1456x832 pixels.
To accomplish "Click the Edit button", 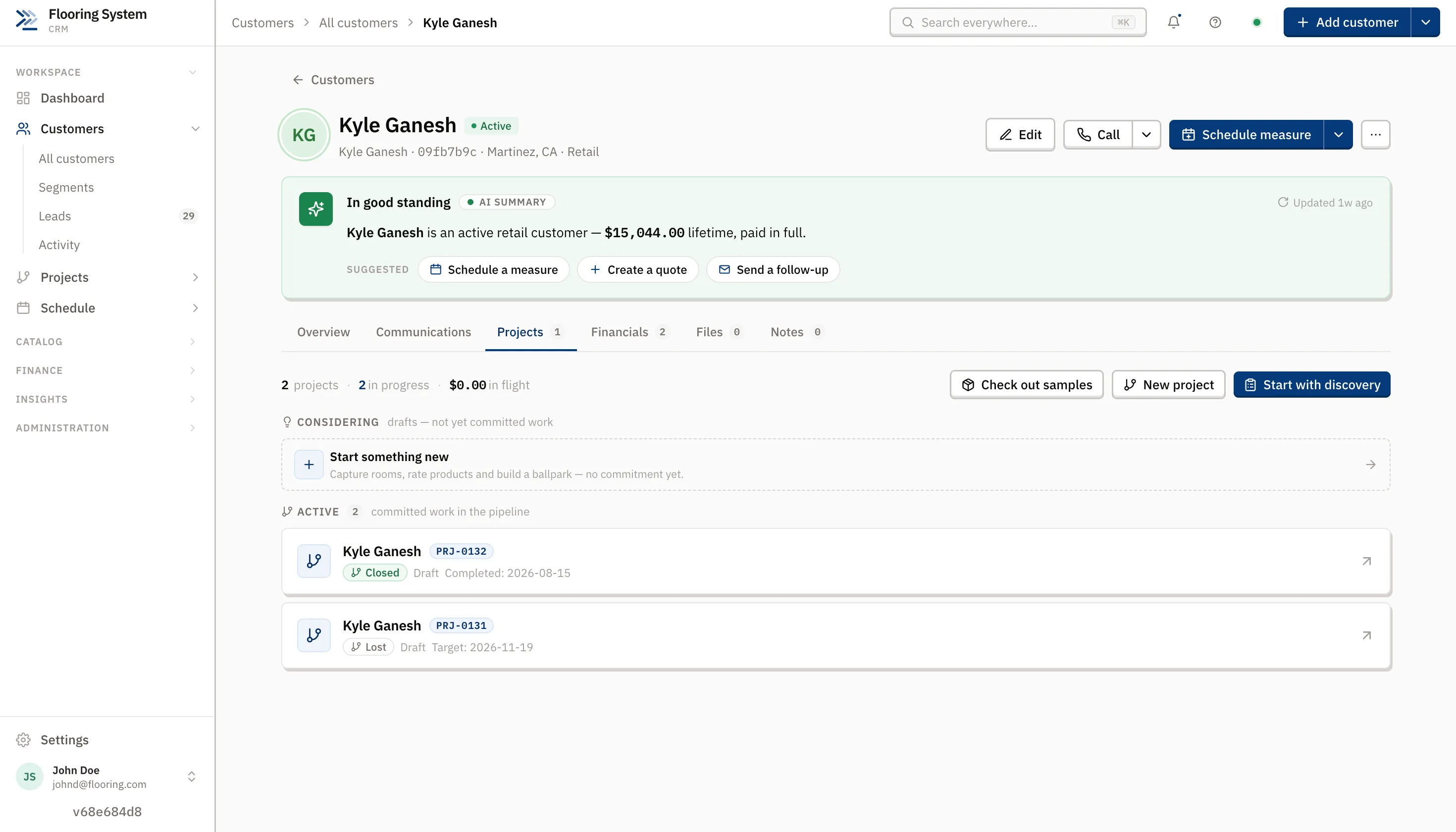I will click(x=1020, y=135).
